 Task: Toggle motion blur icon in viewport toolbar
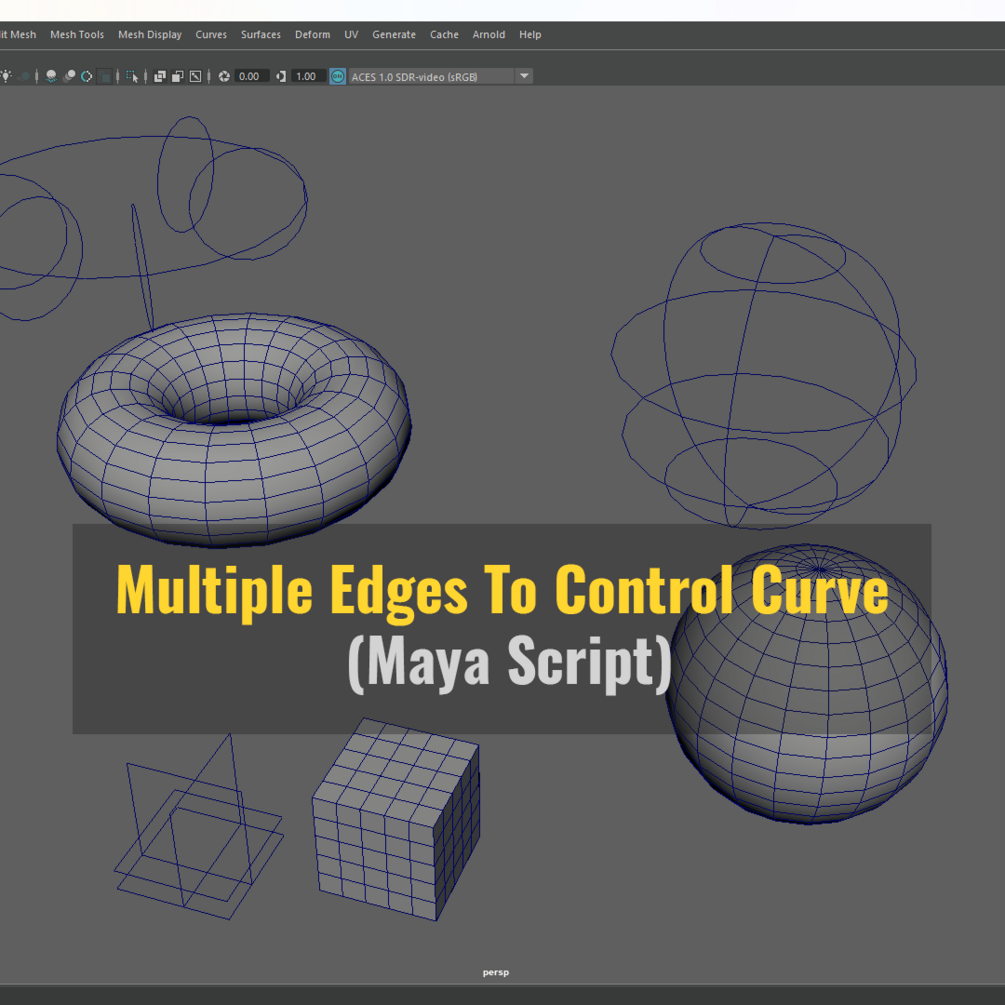(x=69, y=76)
